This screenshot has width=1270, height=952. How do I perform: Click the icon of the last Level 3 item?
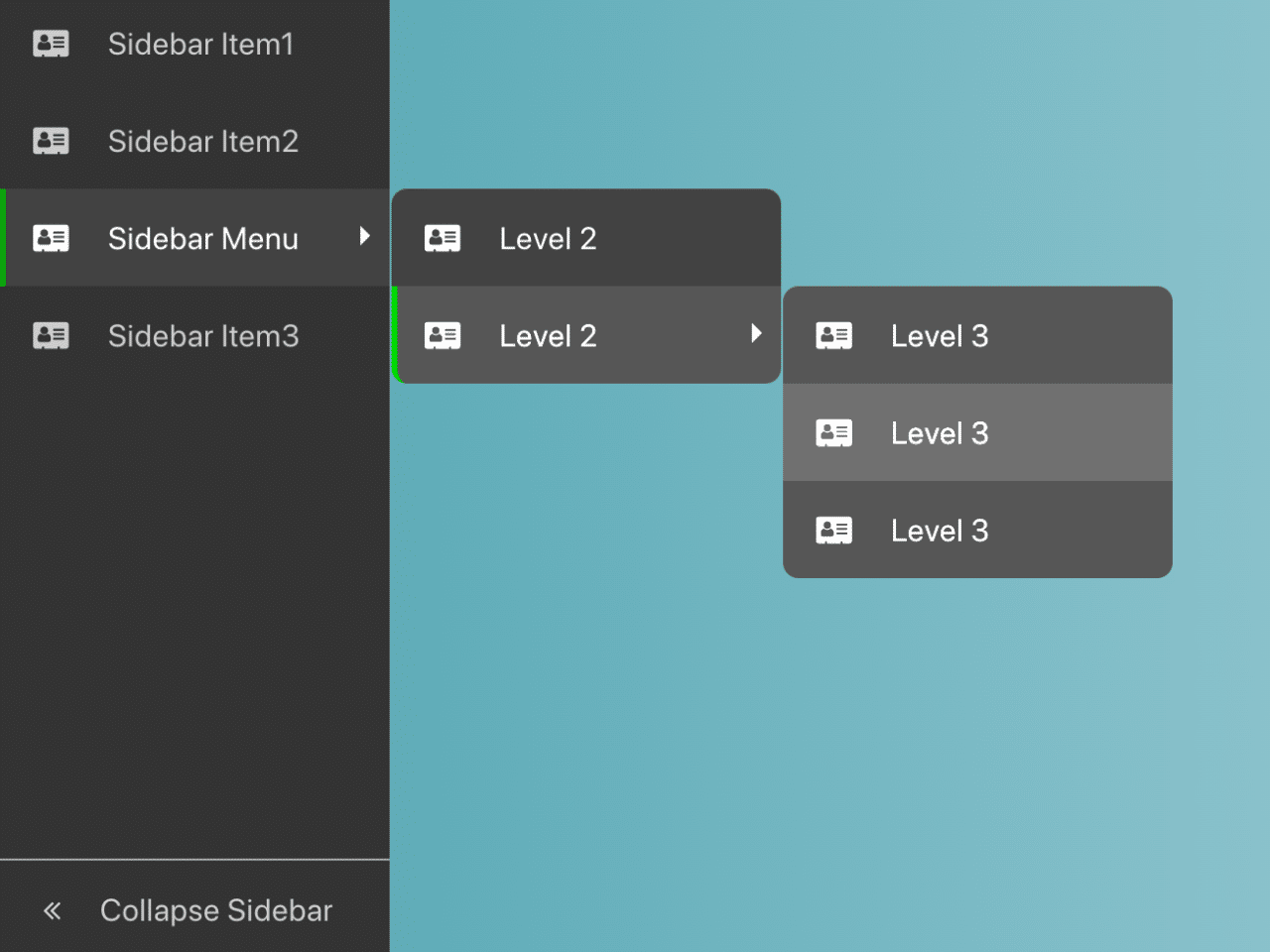click(x=833, y=531)
